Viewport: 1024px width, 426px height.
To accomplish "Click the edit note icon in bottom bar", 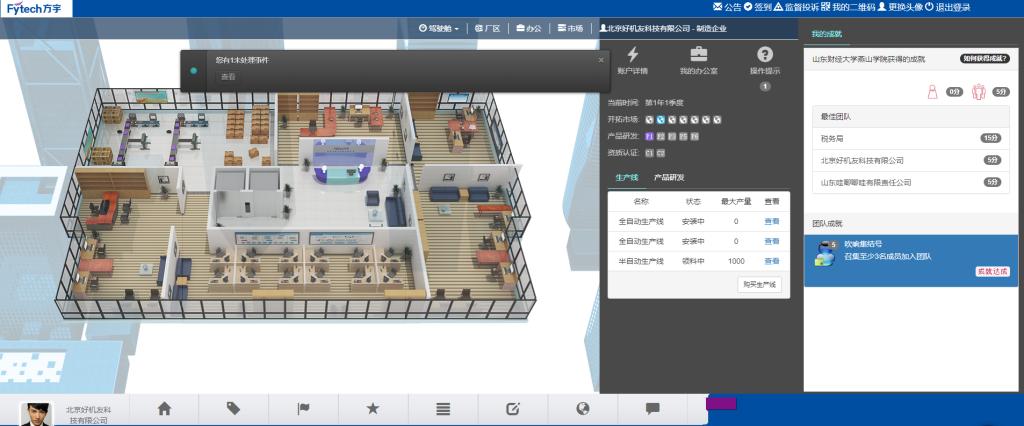I will tap(513, 408).
